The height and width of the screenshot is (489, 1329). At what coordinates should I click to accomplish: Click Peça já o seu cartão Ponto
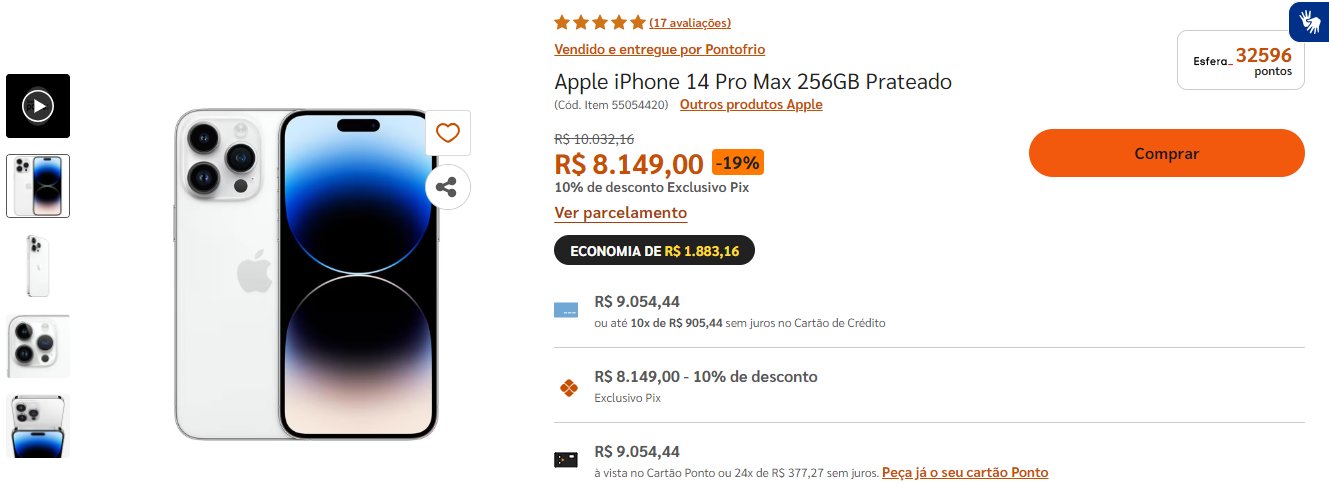click(x=965, y=472)
